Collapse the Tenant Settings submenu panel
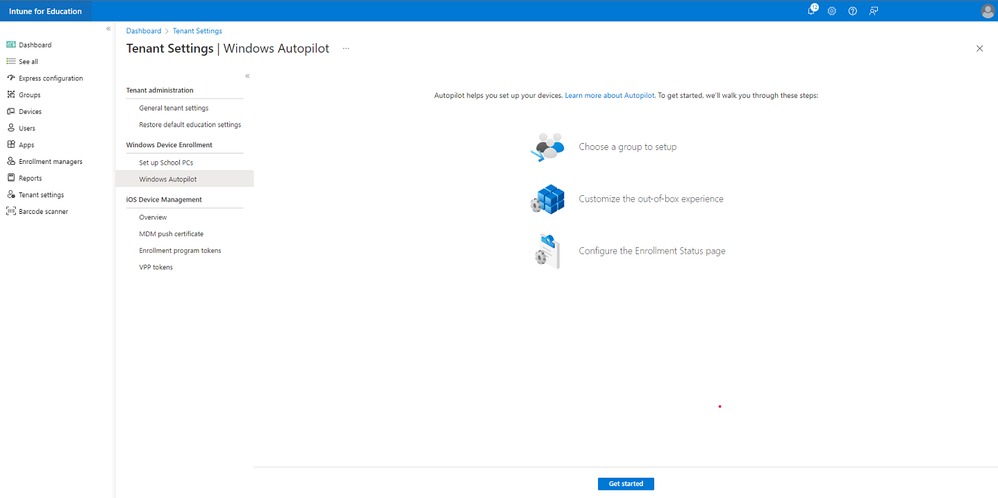The image size is (998, 498). click(248, 76)
